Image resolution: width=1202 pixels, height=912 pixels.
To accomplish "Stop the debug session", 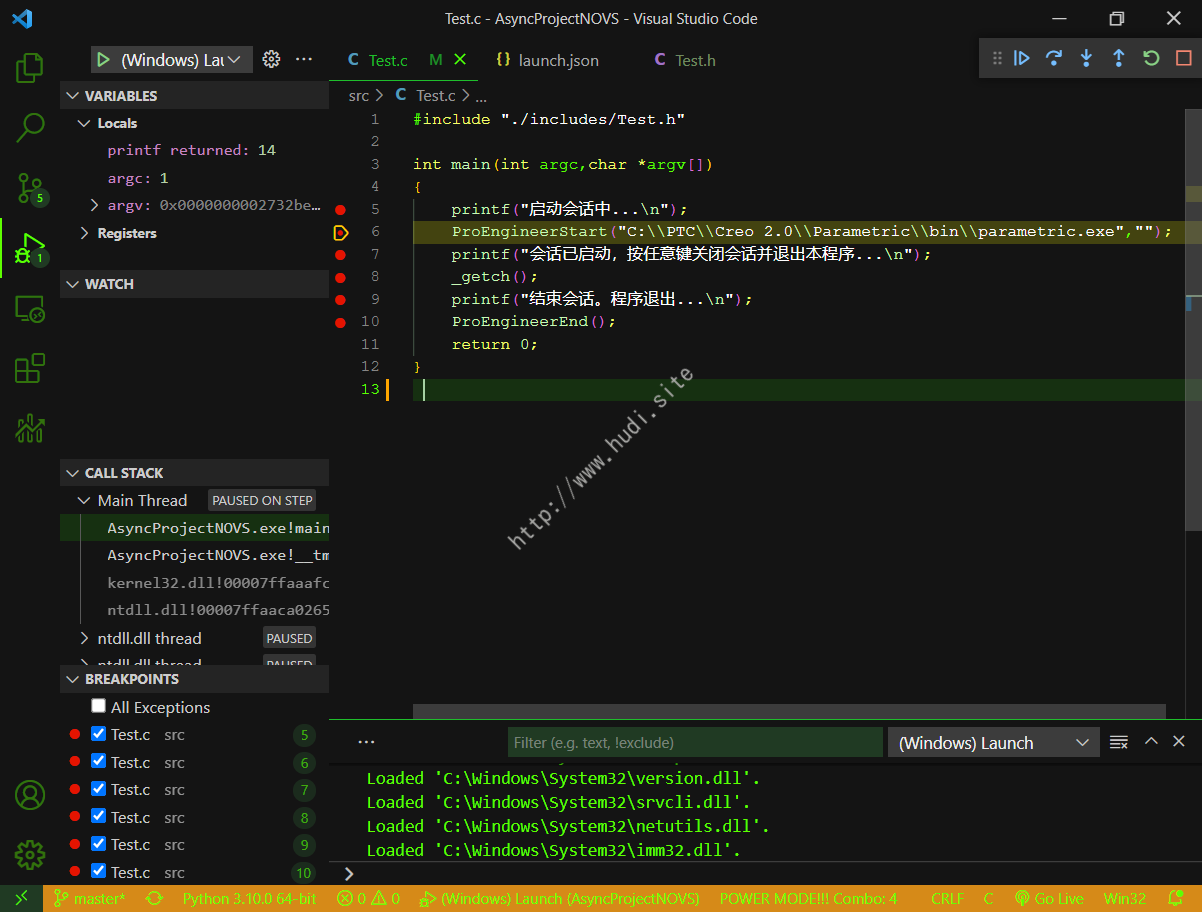I will pos(1183,59).
